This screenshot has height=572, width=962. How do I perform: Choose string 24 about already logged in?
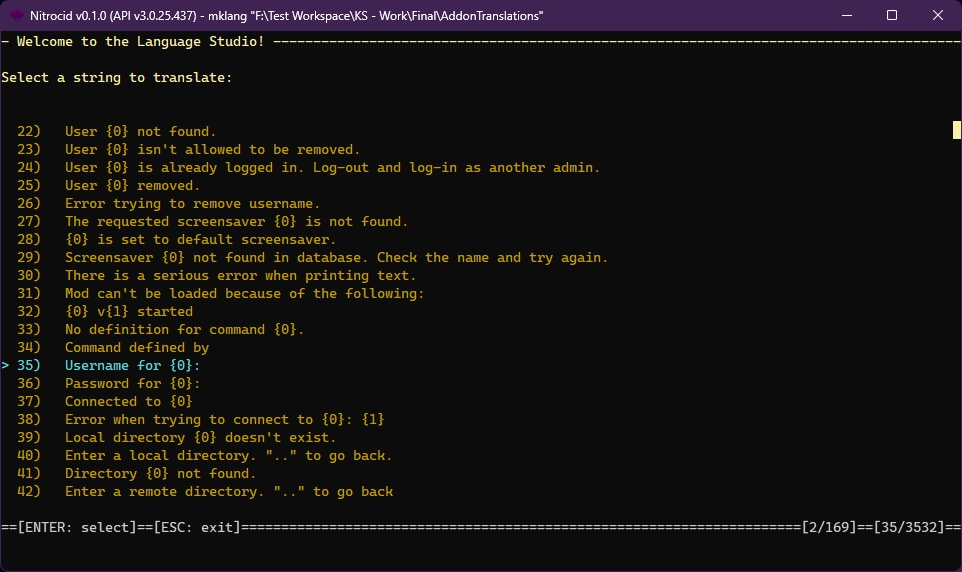pyautogui.click(x=332, y=168)
